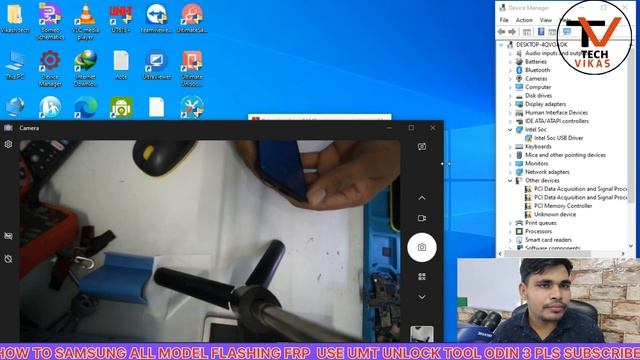Open Camera app settings gear
640x360 pixels.
coord(8,144)
